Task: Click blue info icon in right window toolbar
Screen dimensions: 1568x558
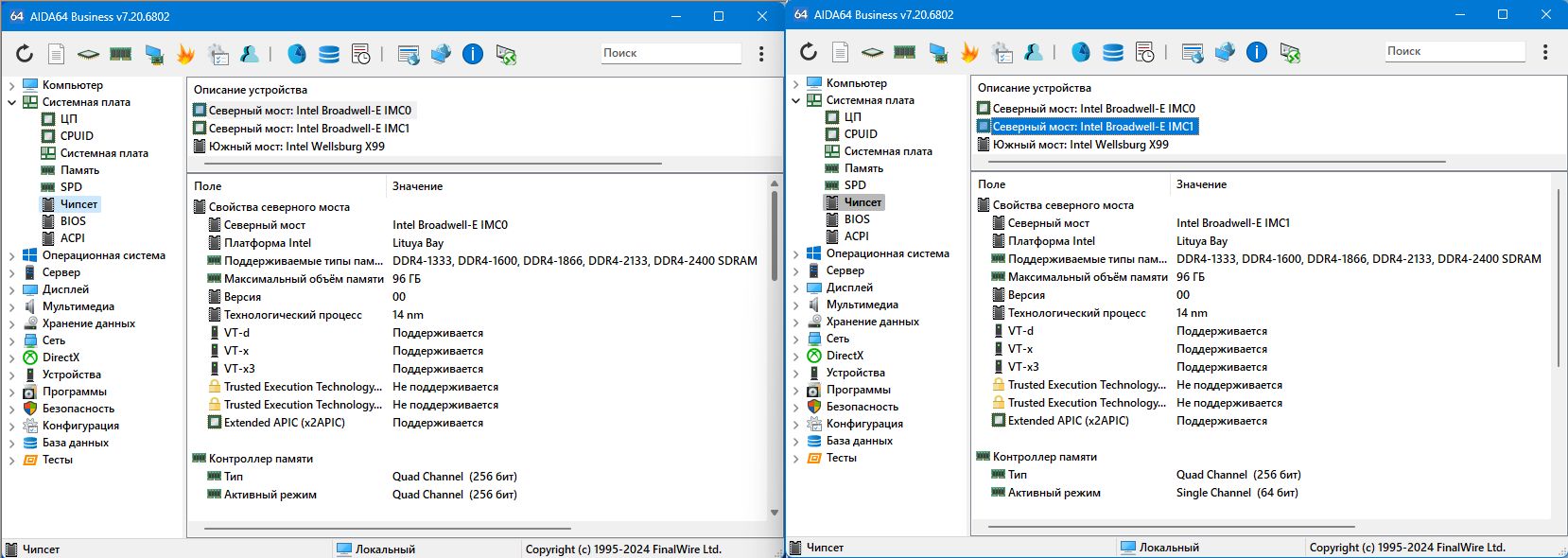Action: point(1257,52)
